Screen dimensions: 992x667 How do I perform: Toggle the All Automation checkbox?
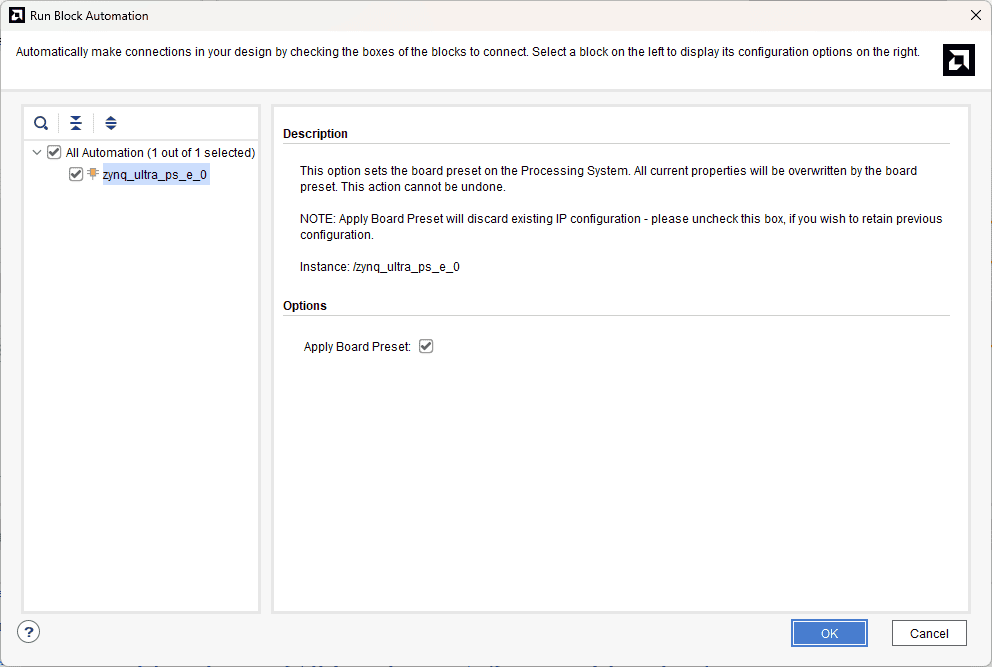point(54,153)
